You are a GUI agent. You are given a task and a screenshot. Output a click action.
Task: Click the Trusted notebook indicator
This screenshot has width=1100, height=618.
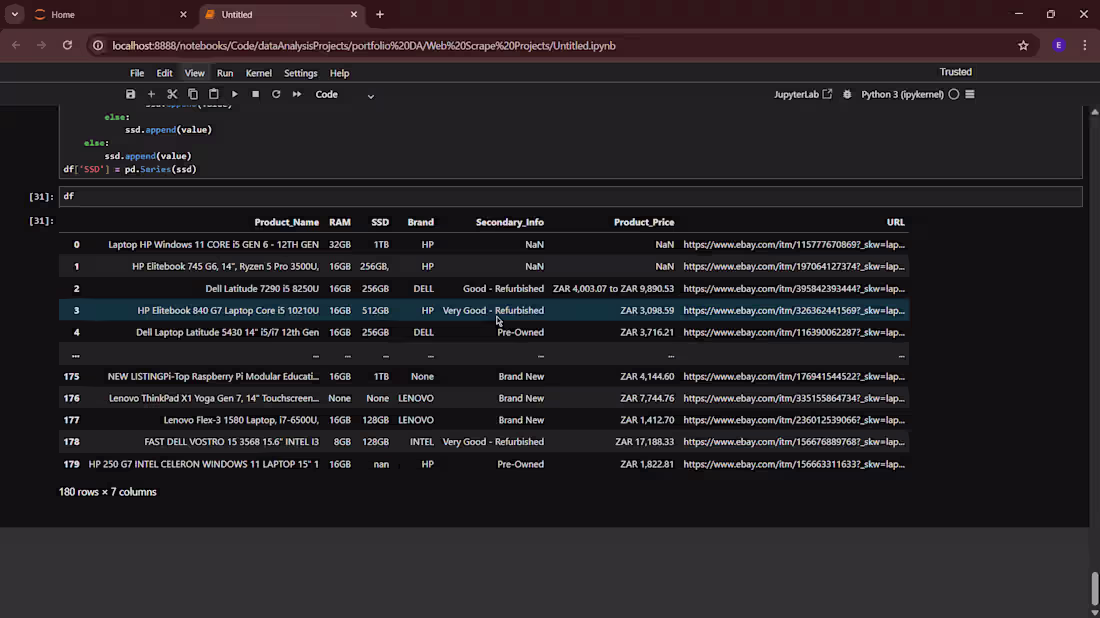[955, 72]
